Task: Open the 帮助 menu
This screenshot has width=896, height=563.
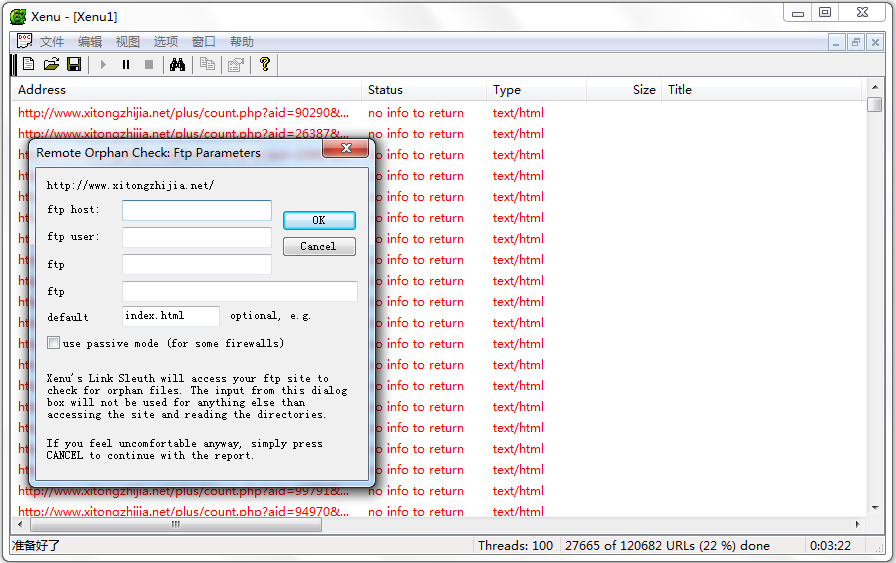Action: point(242,42)
